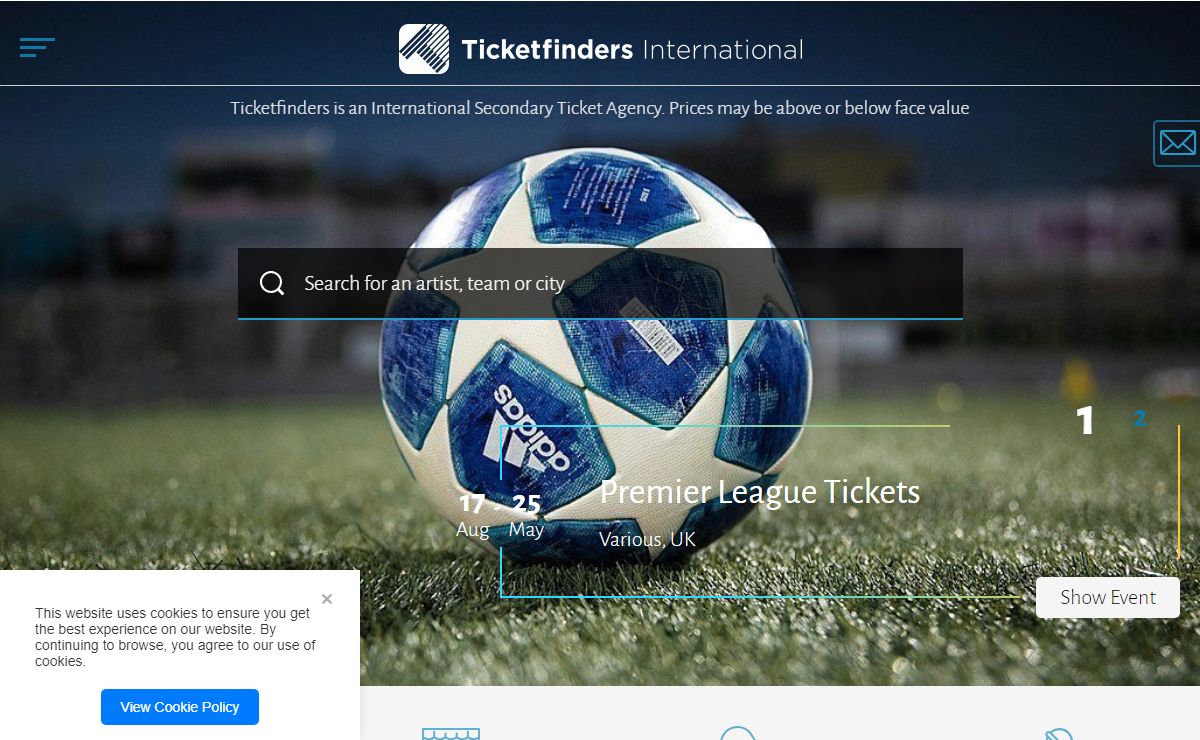Click the Ticketfinders striped logo icon
The image size is (1200, 740).
pos(424,49)
